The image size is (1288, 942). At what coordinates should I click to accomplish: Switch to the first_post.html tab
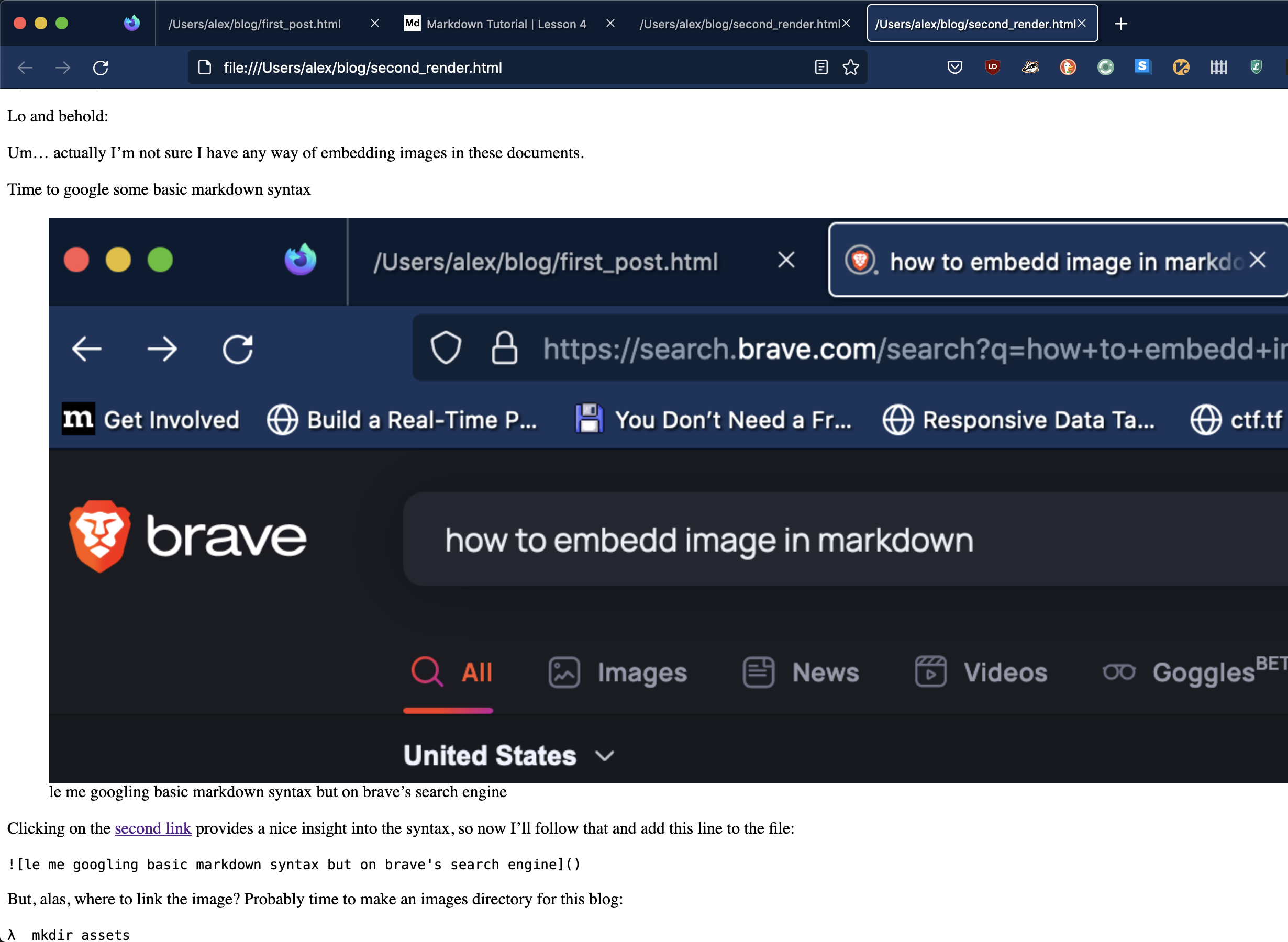[x=254, y=24]
